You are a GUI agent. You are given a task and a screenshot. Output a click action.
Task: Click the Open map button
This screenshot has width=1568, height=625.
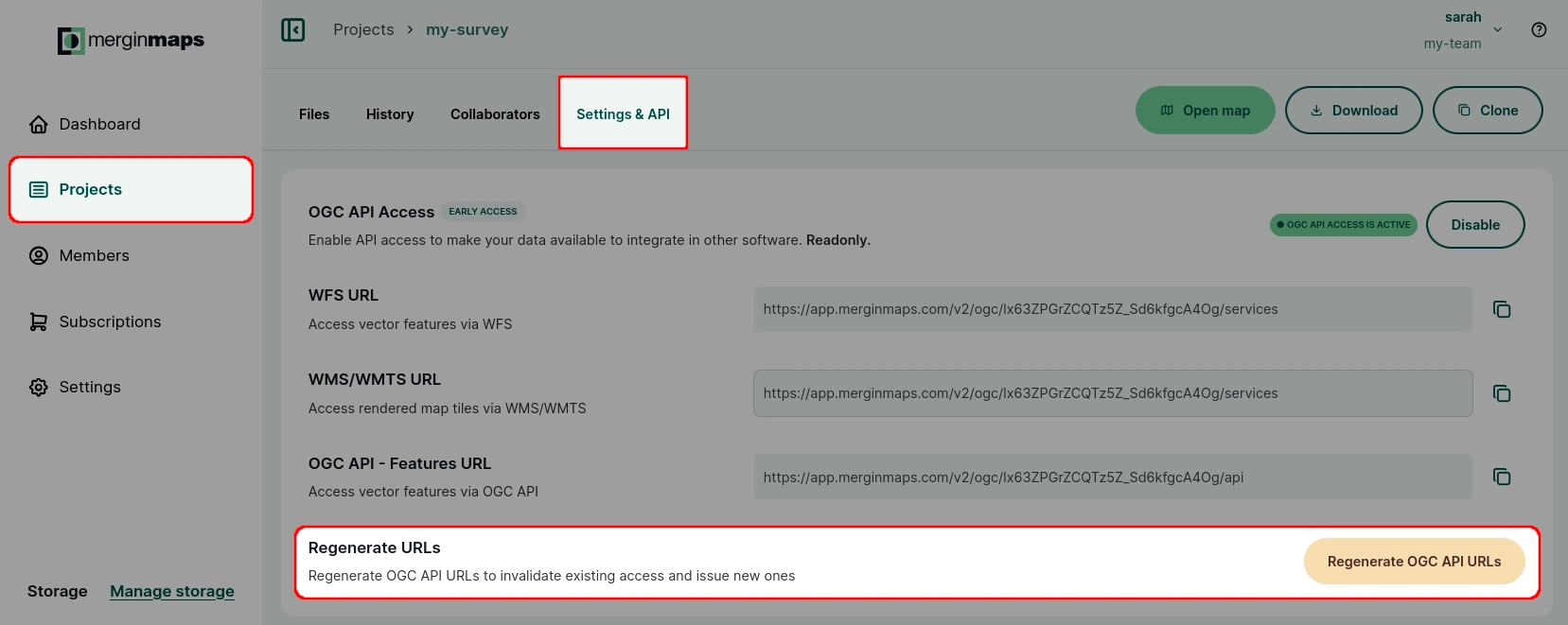[1206, 111]
